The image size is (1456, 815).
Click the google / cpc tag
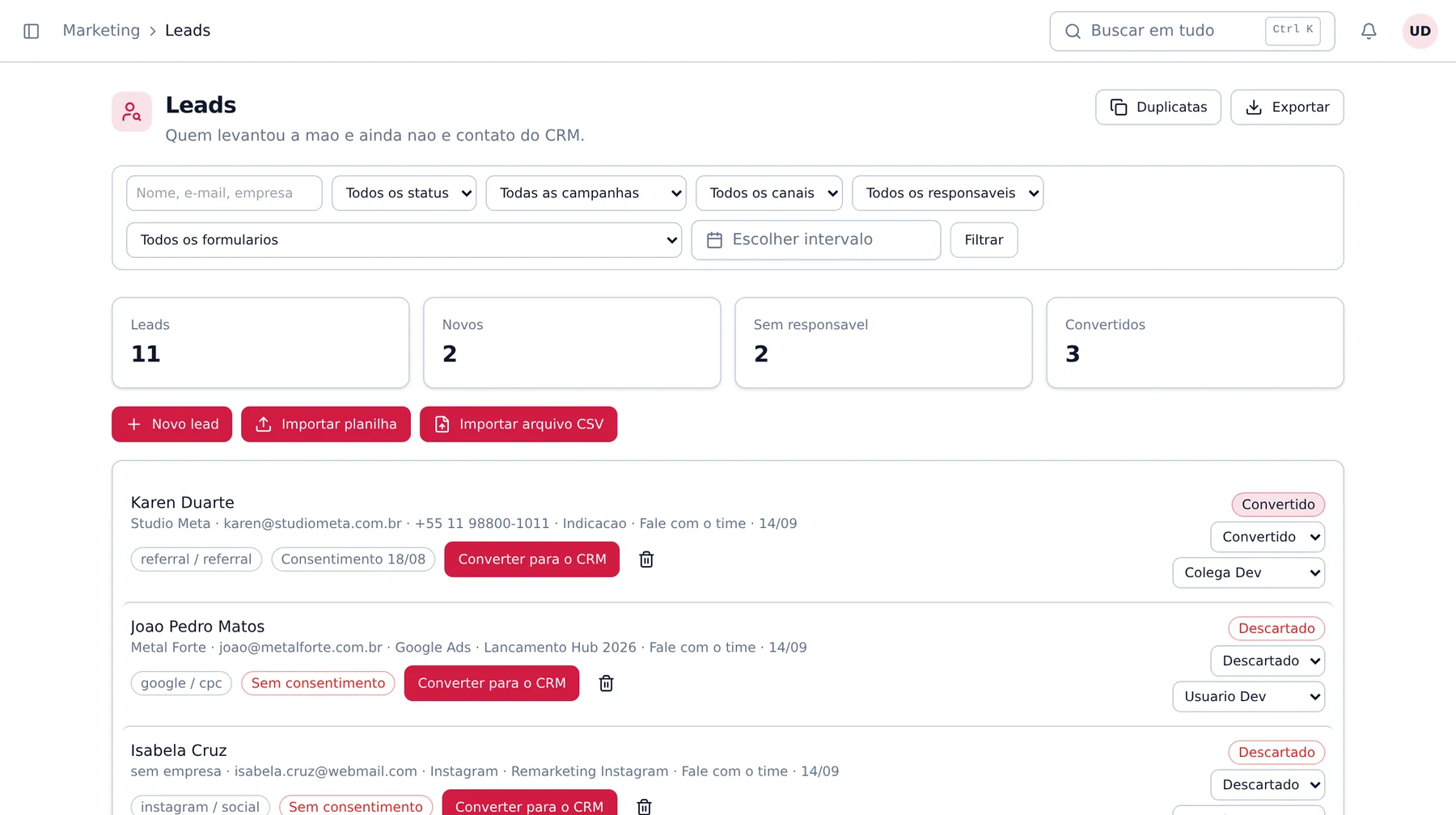coord(181,683)
